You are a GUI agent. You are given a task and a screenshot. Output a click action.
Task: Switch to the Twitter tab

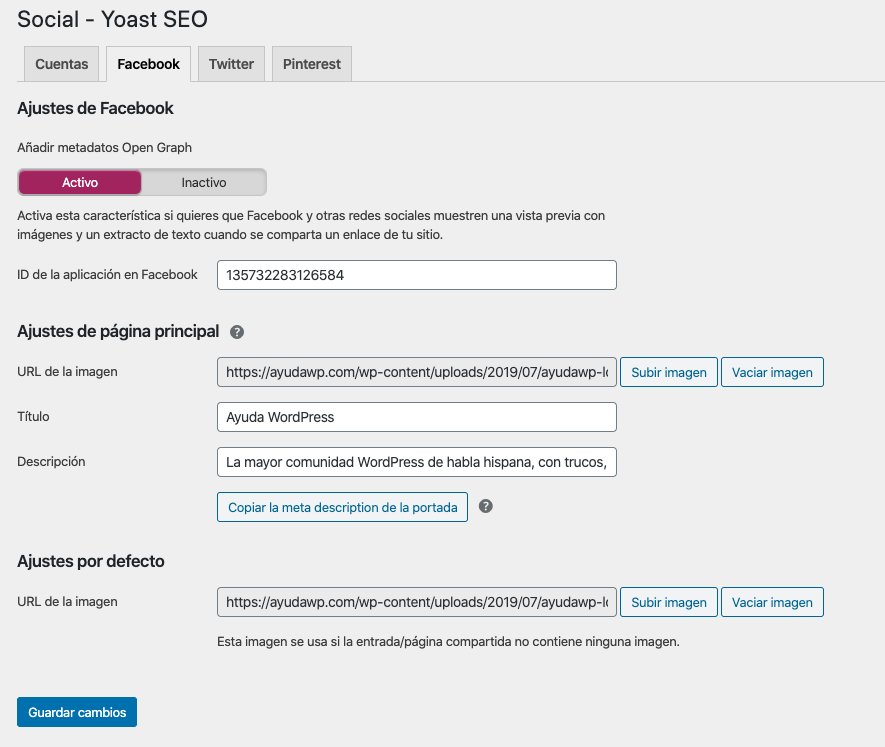pos(230,63)
